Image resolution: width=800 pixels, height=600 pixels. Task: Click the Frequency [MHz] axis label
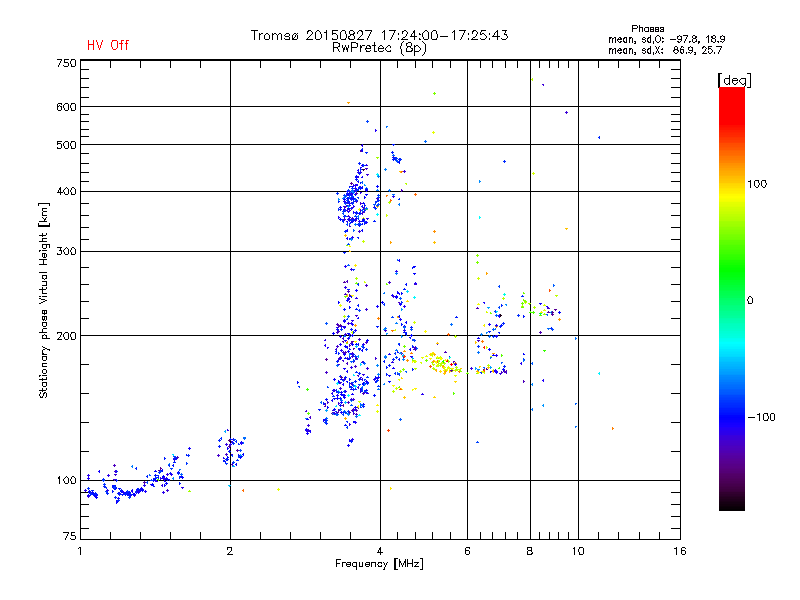pyautogui.click(x=379, y=564)
